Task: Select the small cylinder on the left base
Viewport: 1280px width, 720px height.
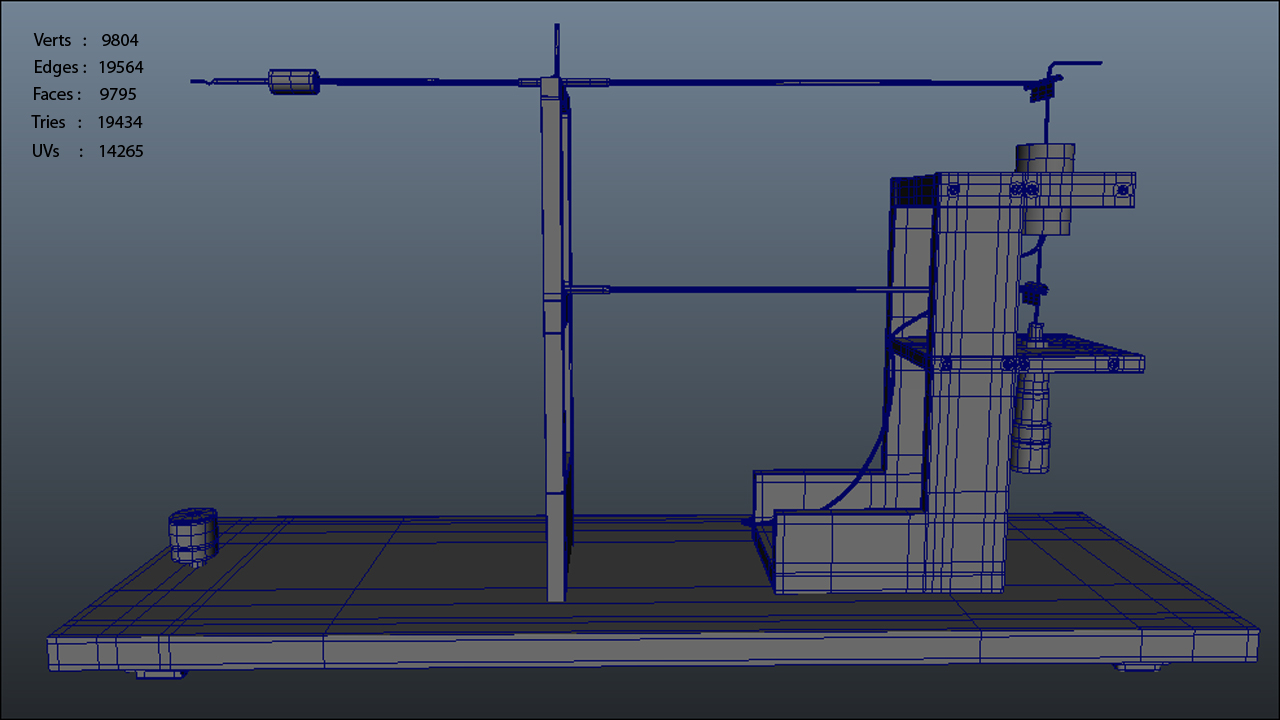Action: pyautogui.click(x=192, y=535)
